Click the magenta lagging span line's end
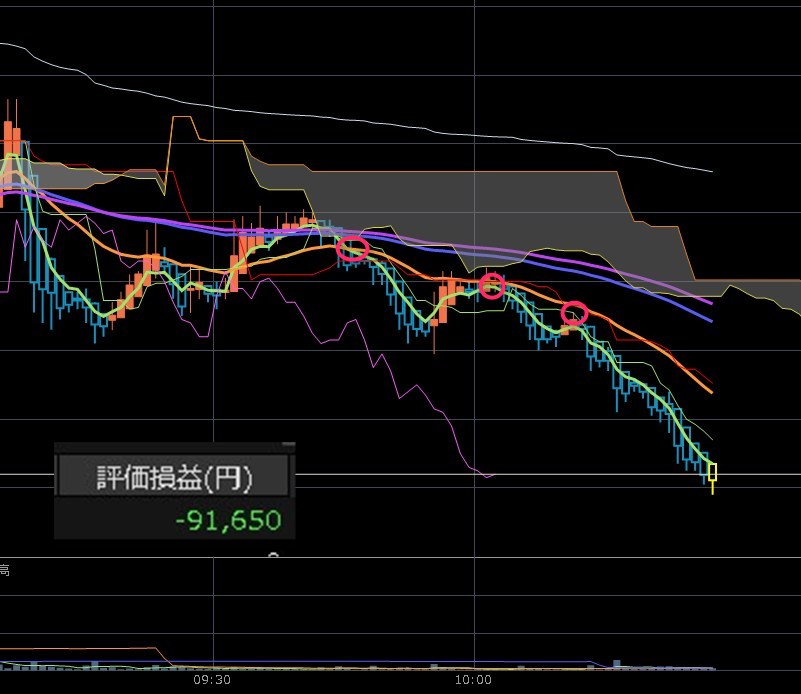 click(x=492, y=476)
